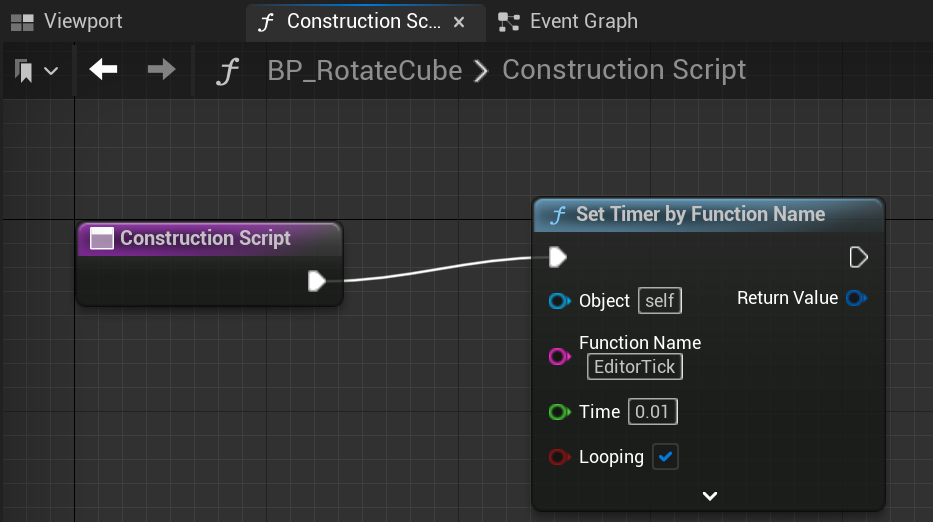
Task: Click the Return Value output pin
Action: point(855,298)
